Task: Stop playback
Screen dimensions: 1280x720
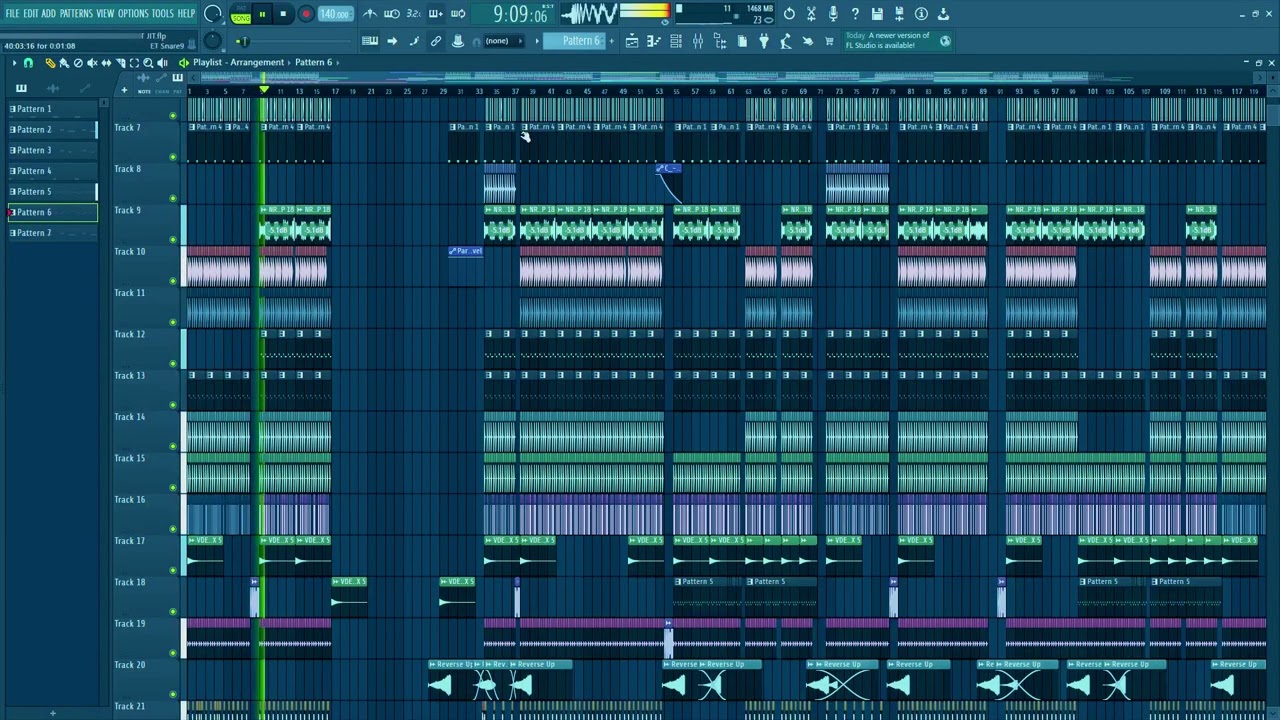Action: [284, 14]
